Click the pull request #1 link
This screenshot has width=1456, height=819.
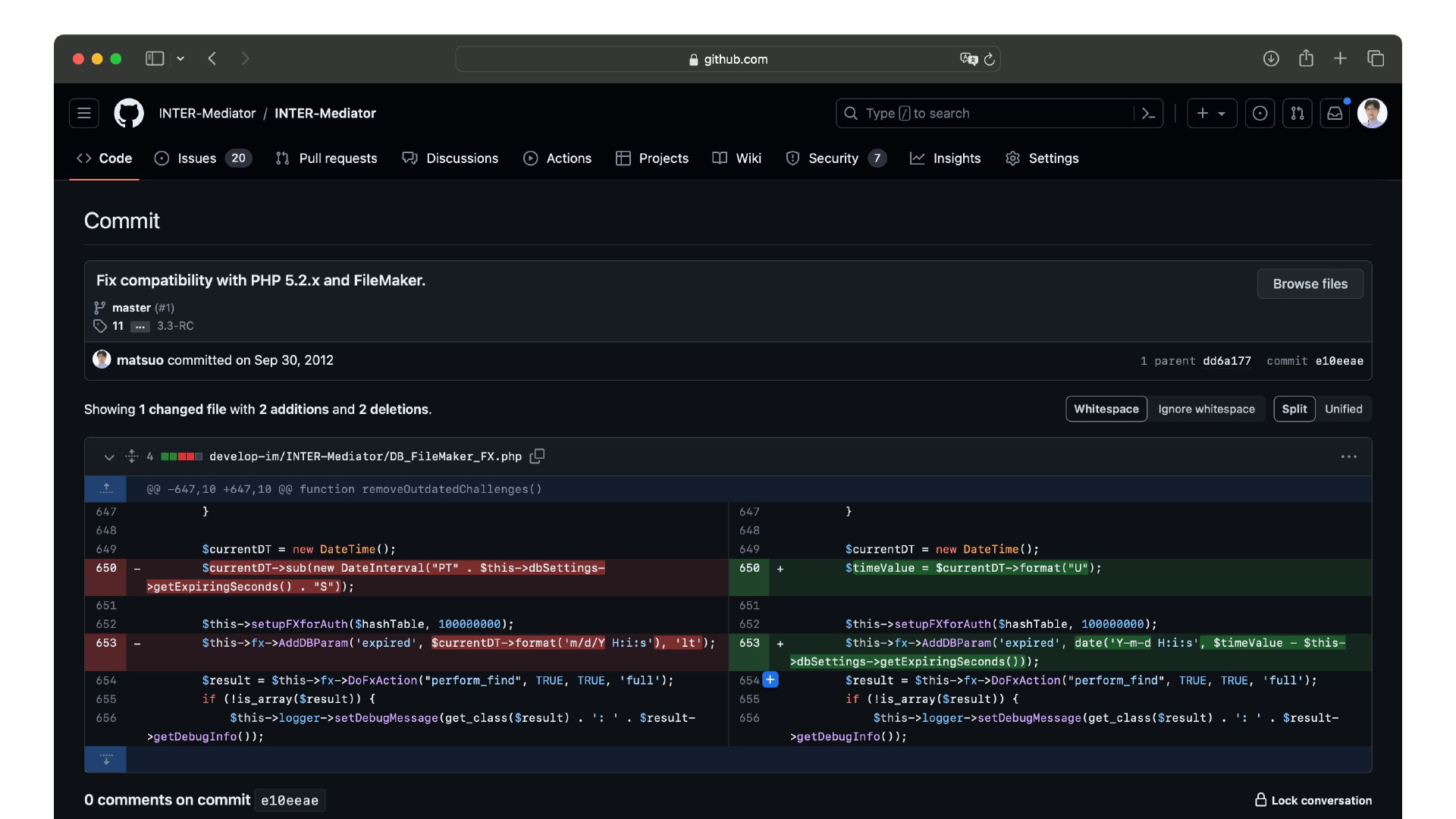165,308
